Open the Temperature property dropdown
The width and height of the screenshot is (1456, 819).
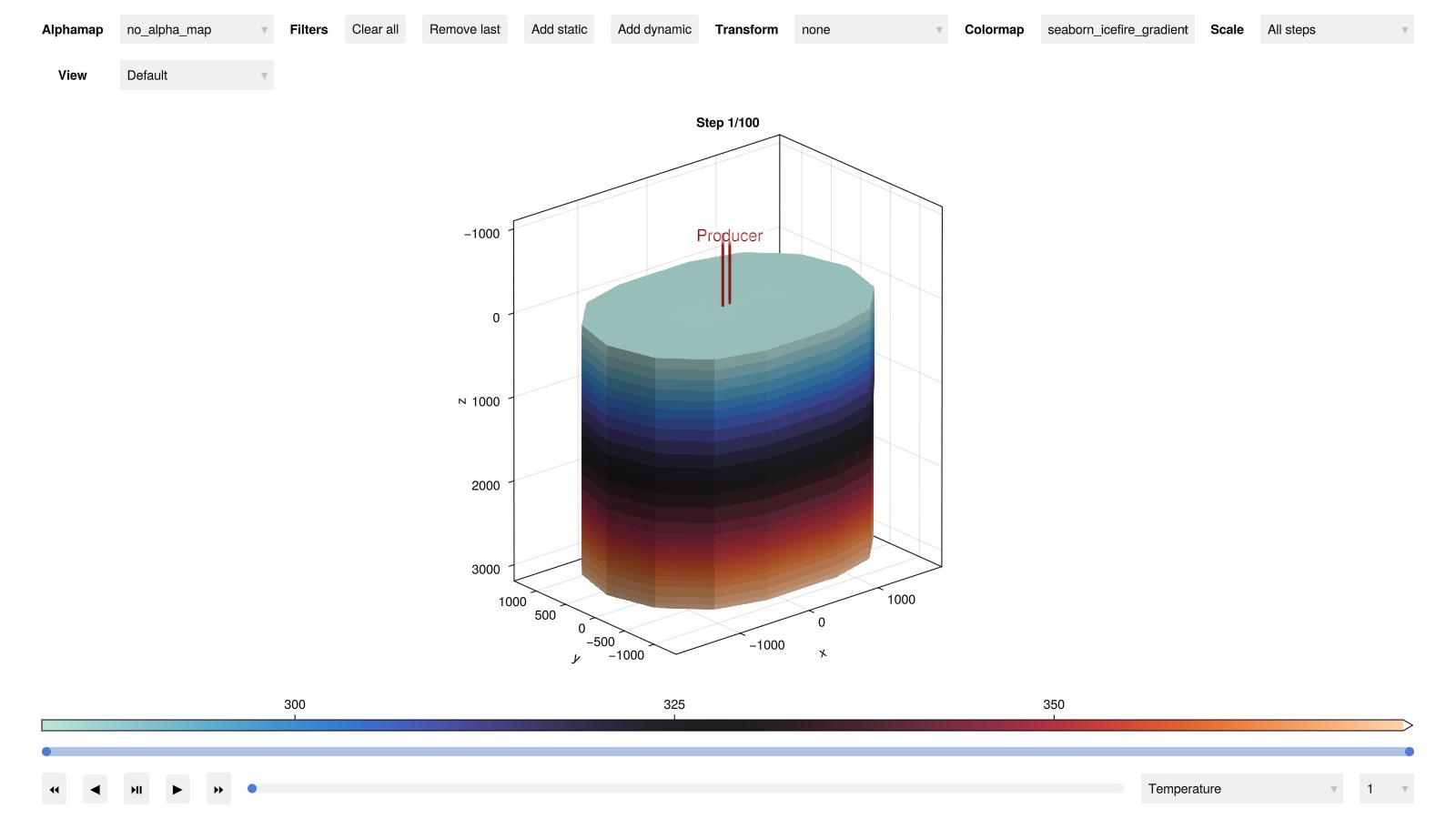click(x=1241, y=789)
